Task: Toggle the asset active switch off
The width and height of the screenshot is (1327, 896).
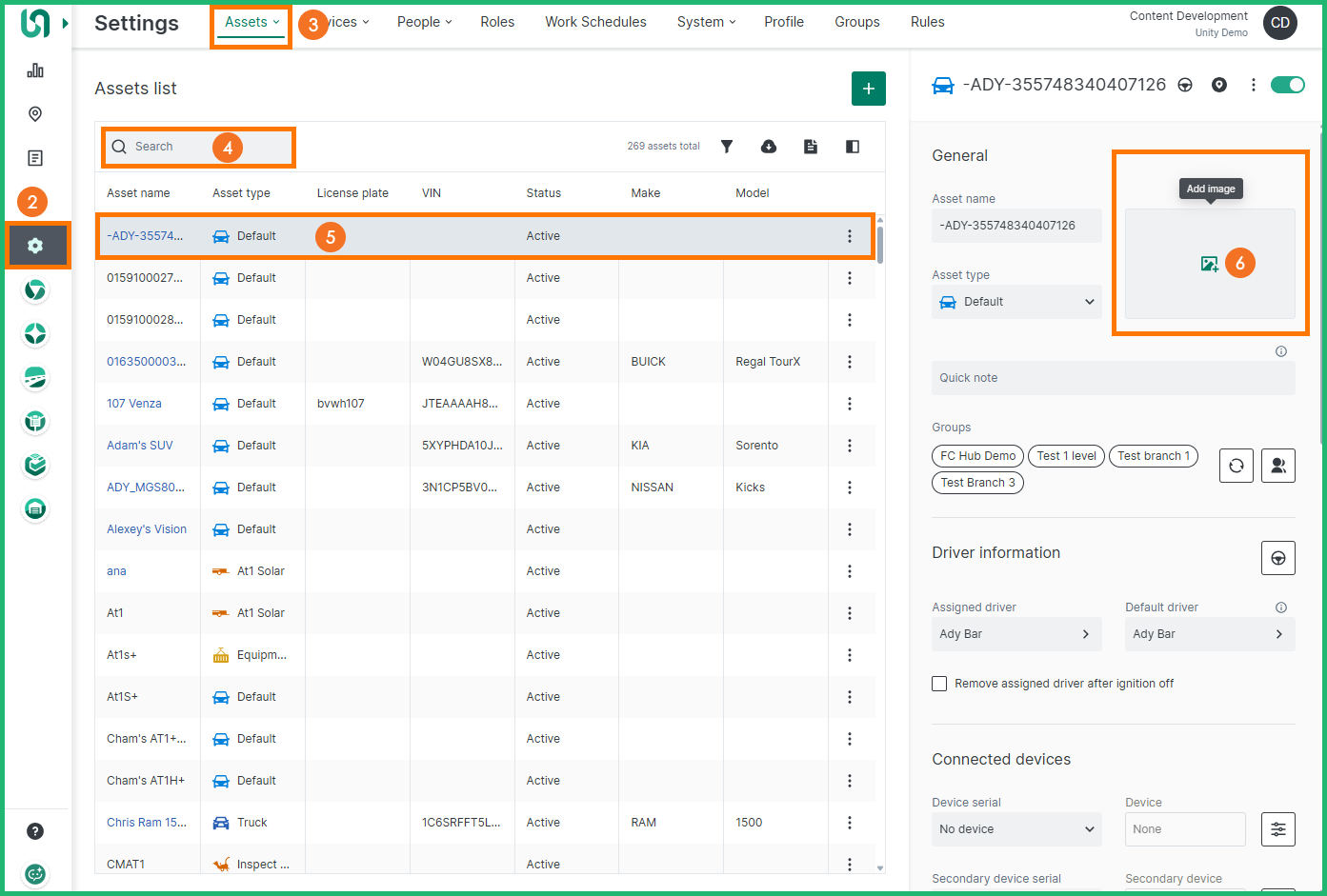Action: pyautogui.click(x=1287, y=85)
